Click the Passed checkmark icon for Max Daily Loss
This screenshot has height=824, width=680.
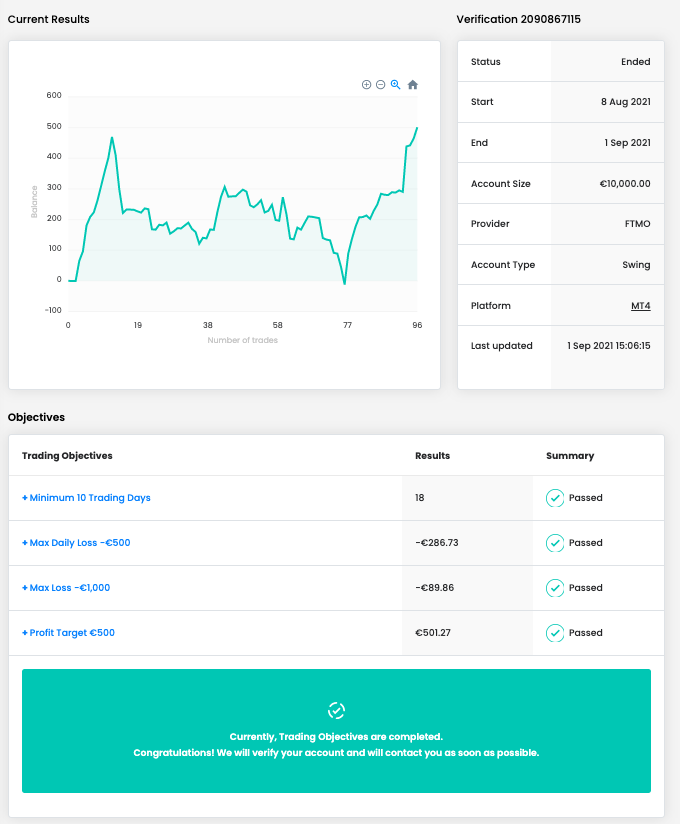click(554, 543)
